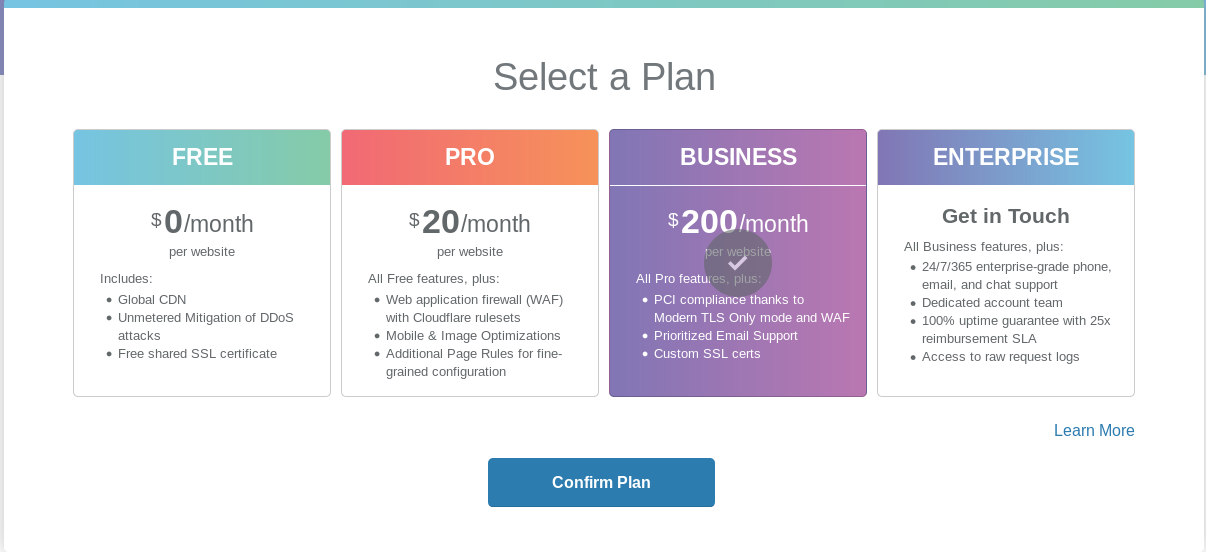The image size is (1206, 552).
Task: Click the $20/month price
Action: pyautogui.click(x=470, y=223)
